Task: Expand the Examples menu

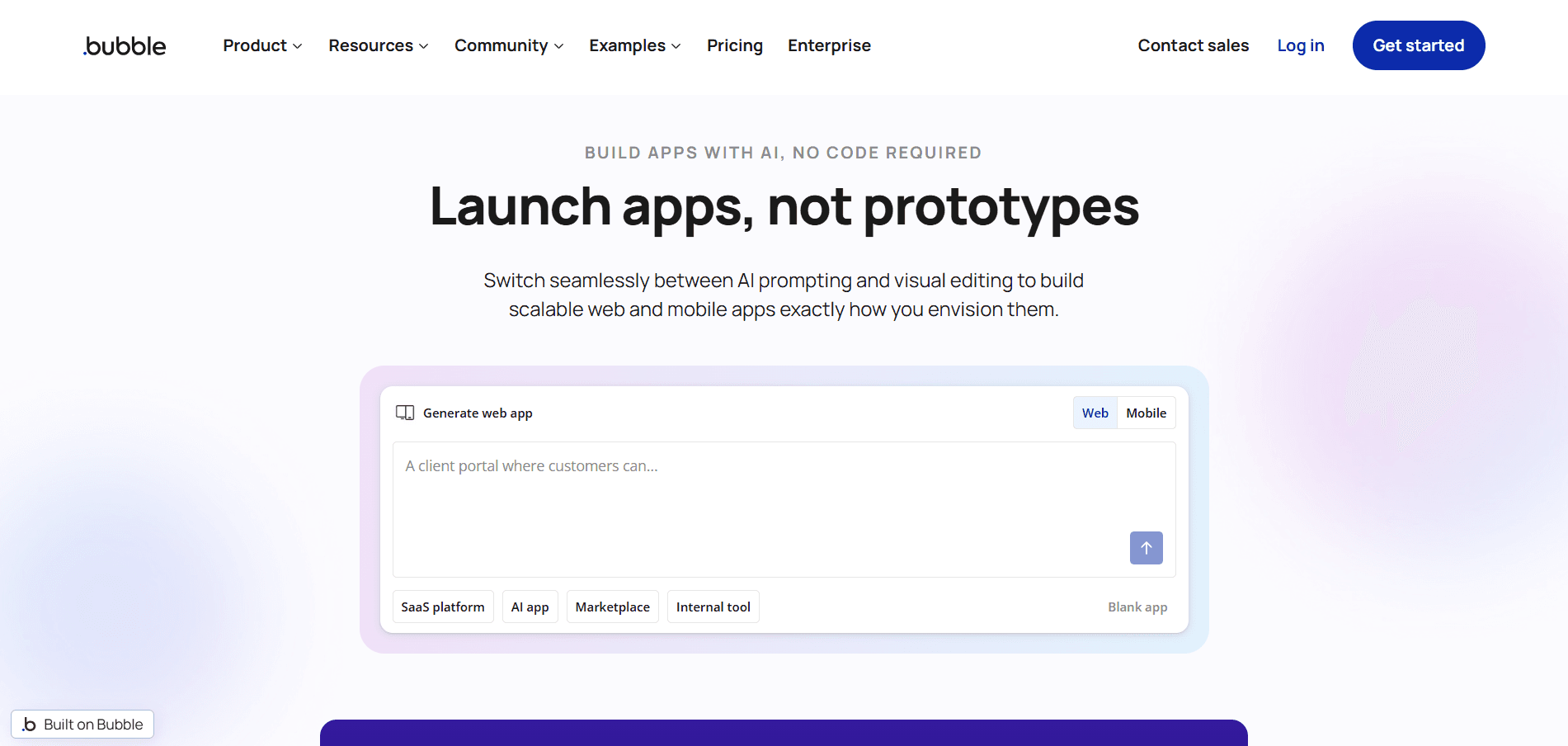Action: [635, 45]
